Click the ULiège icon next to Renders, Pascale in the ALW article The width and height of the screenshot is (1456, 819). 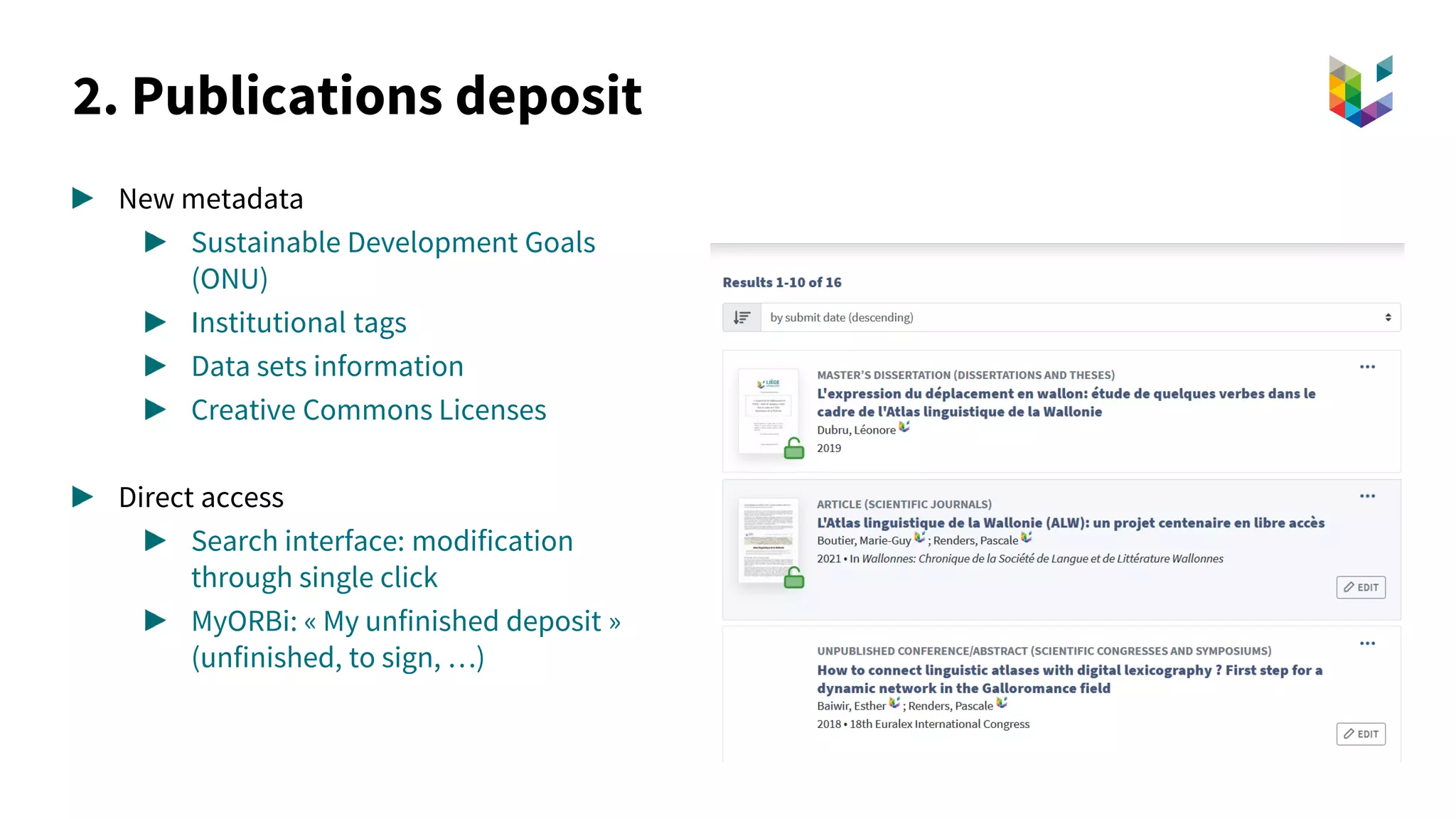click(x=1027, y=537)
